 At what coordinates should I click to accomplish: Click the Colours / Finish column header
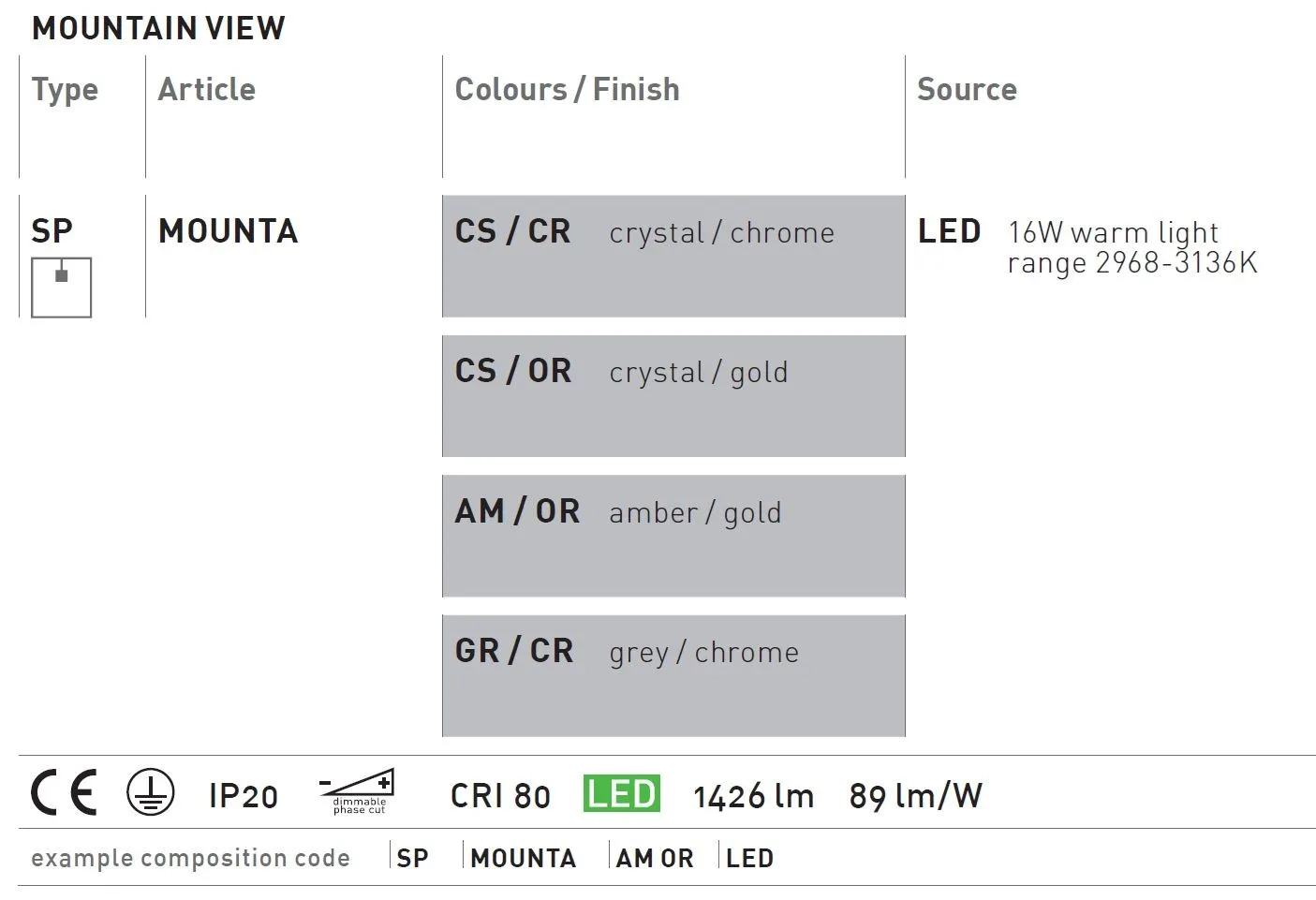click(567, 89)
